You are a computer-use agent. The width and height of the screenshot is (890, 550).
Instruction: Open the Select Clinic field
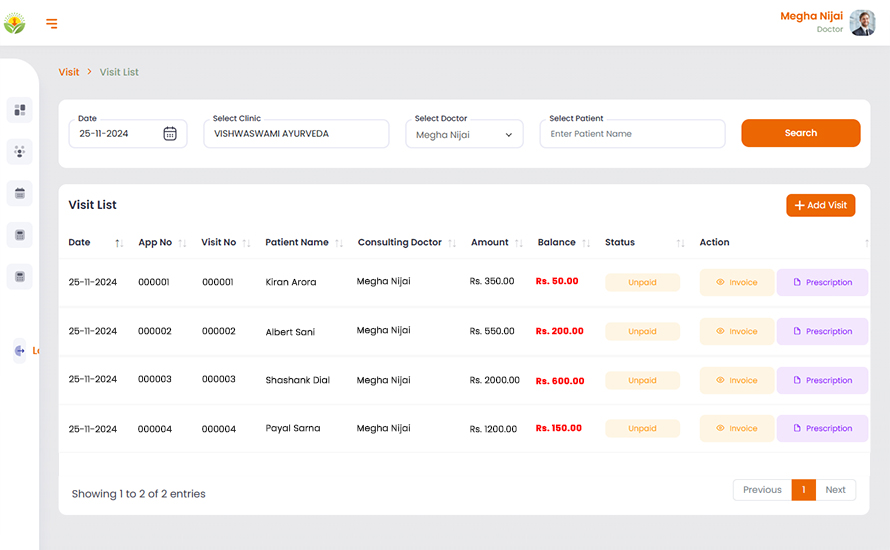(x=296, y=134)
